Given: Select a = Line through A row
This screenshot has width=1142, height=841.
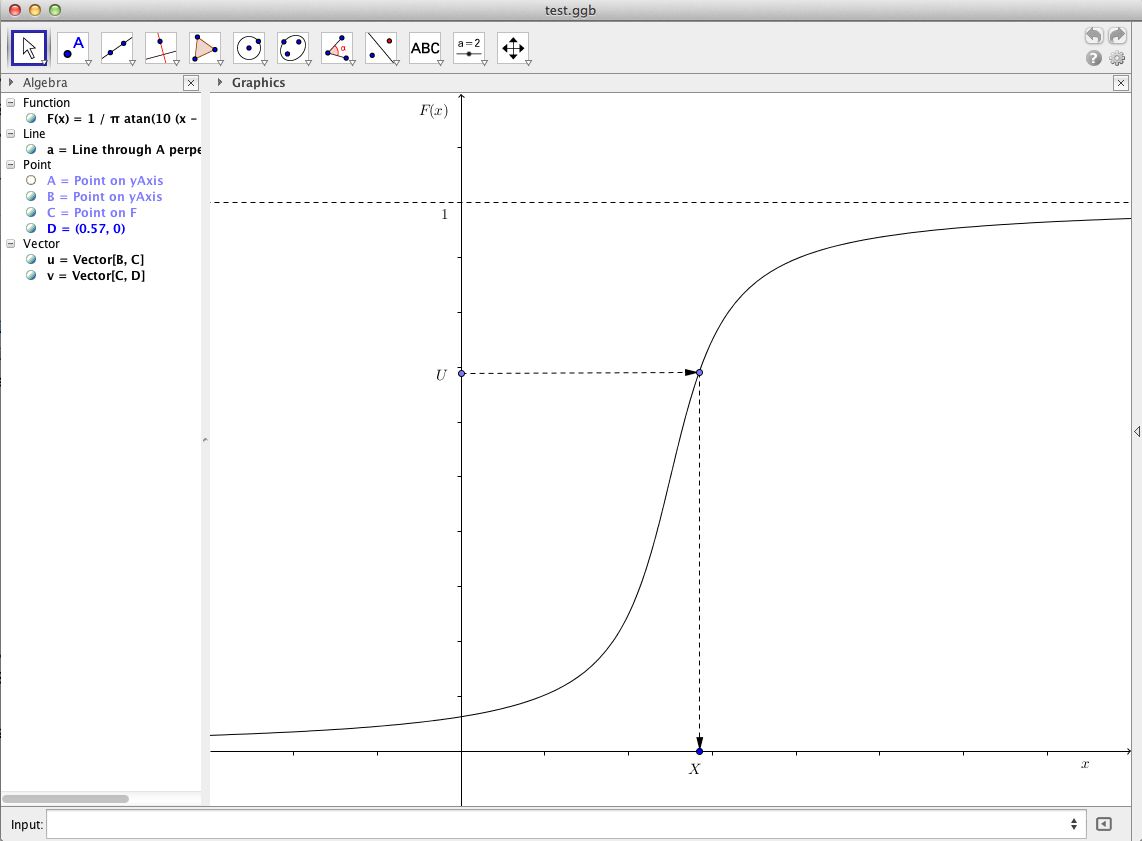Looking at the screenshot, I should point(123,149).
